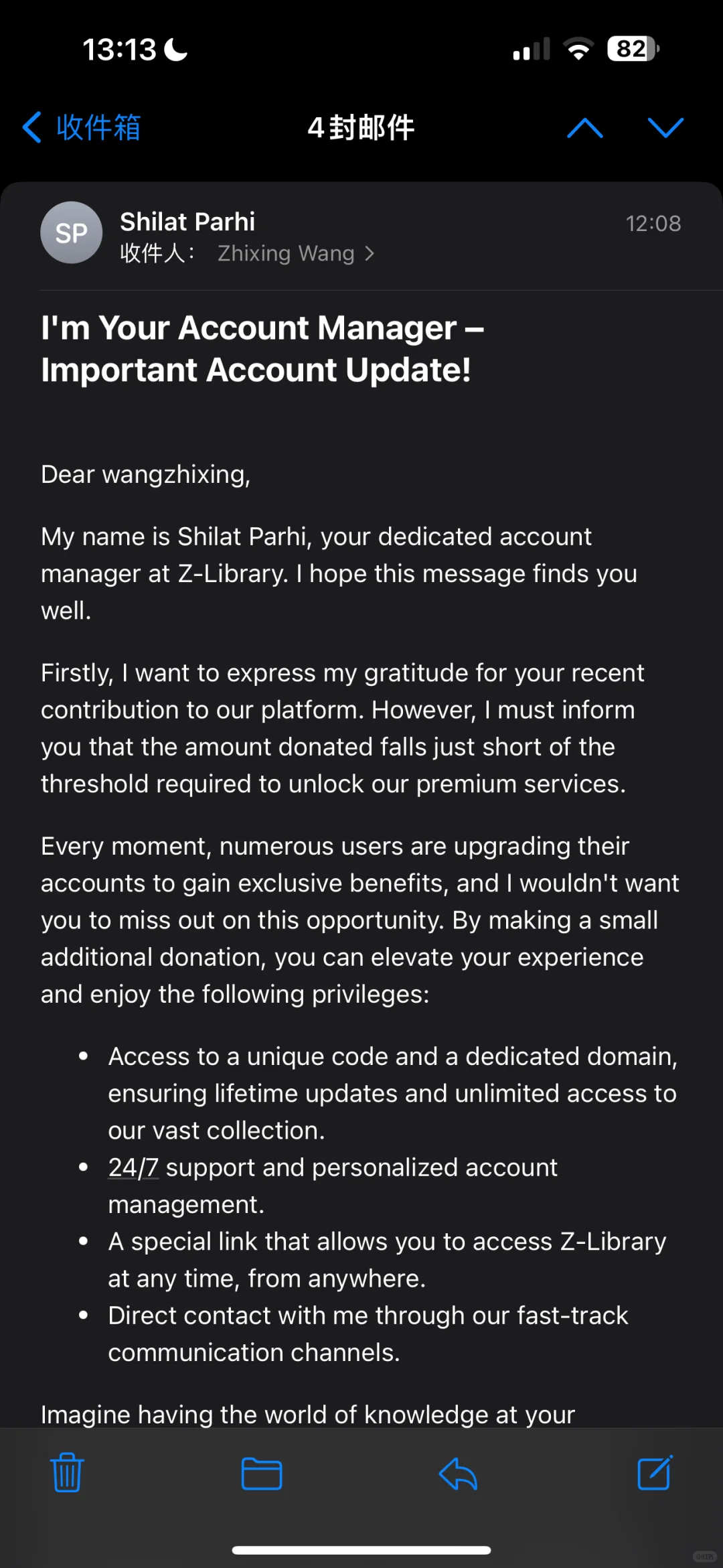
Task: Tap the home indicator bar
Action: coord(361,1550)
